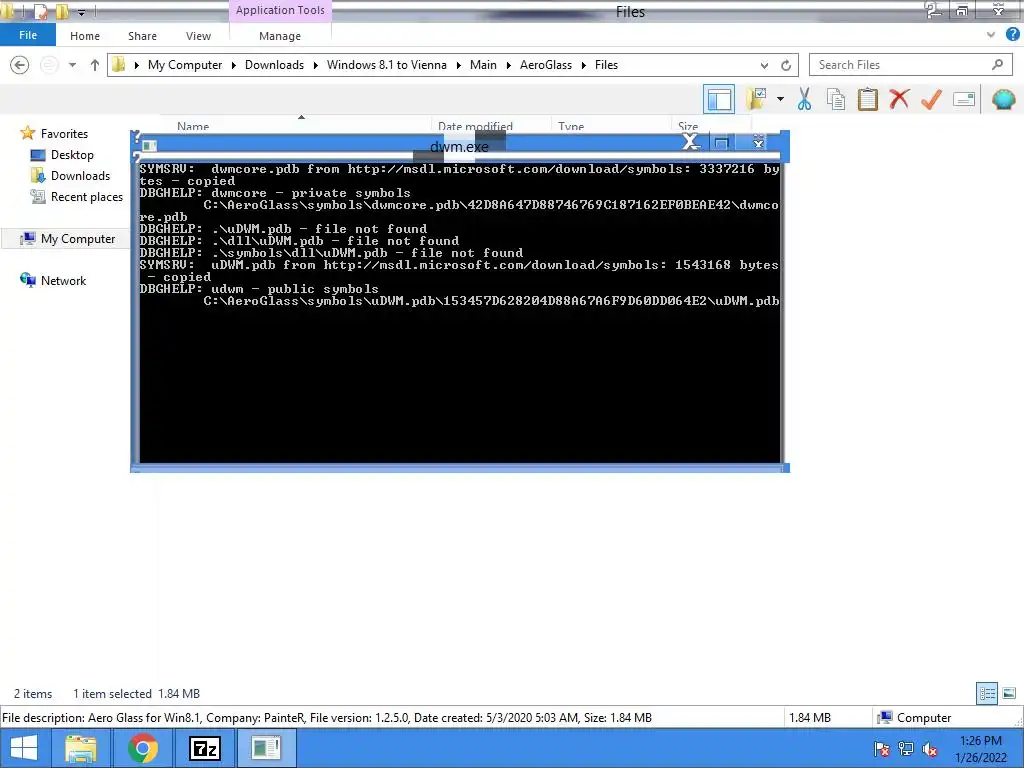Select the Application Tools contextual tab
Viewport: 1024px width, 768px height.
280,10
